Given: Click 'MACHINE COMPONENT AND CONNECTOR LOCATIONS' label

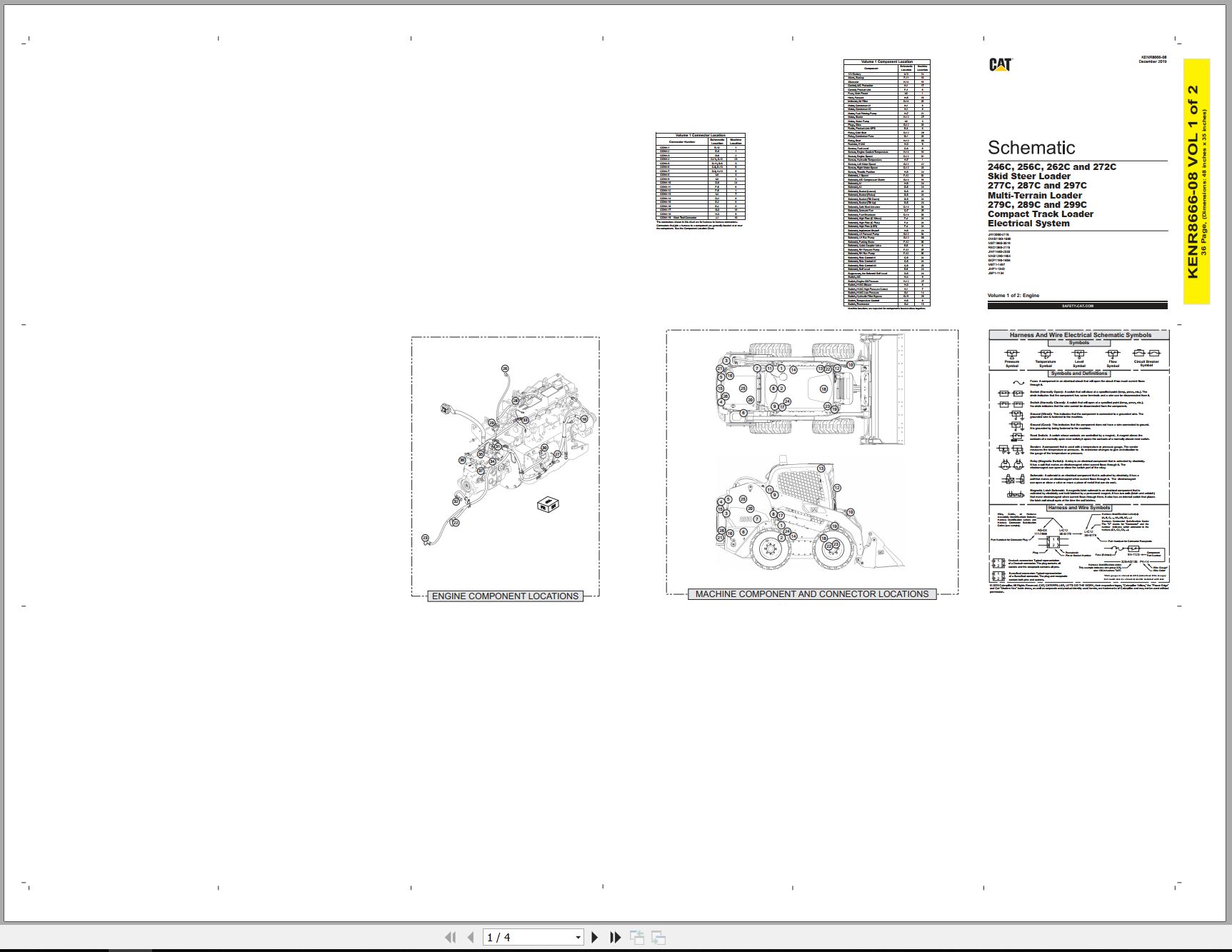Looking at the screenshot, I should tap(812, 593).
